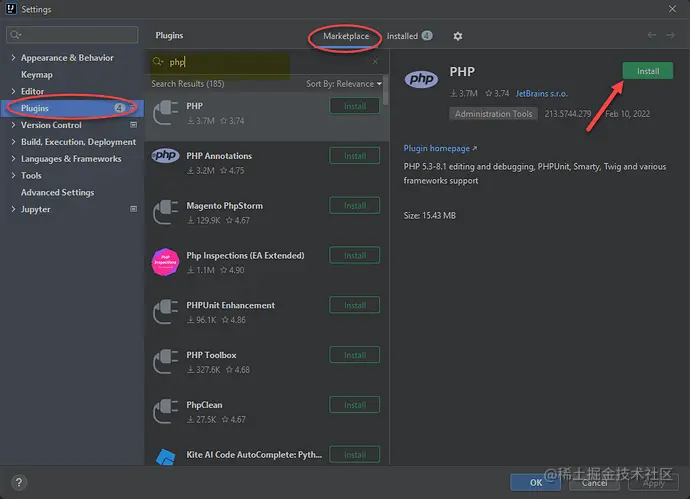This screenshot has height=499, width=690.
Task: Switch to the Installed tab
Action: [x=409, y=36]
